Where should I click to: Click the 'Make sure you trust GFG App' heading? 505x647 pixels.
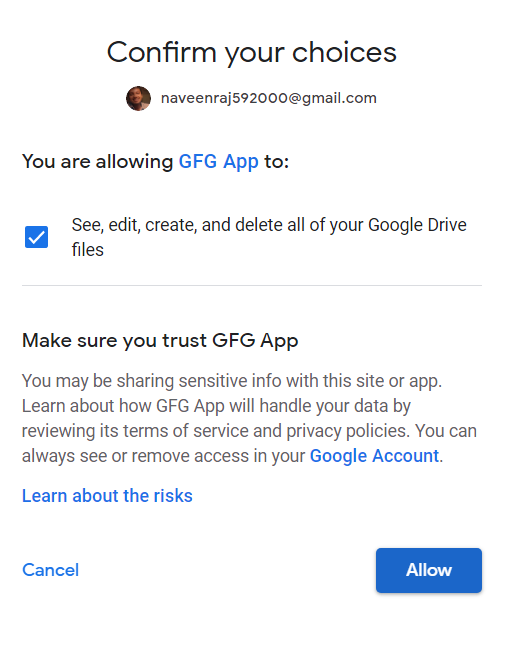pos(160,341)
